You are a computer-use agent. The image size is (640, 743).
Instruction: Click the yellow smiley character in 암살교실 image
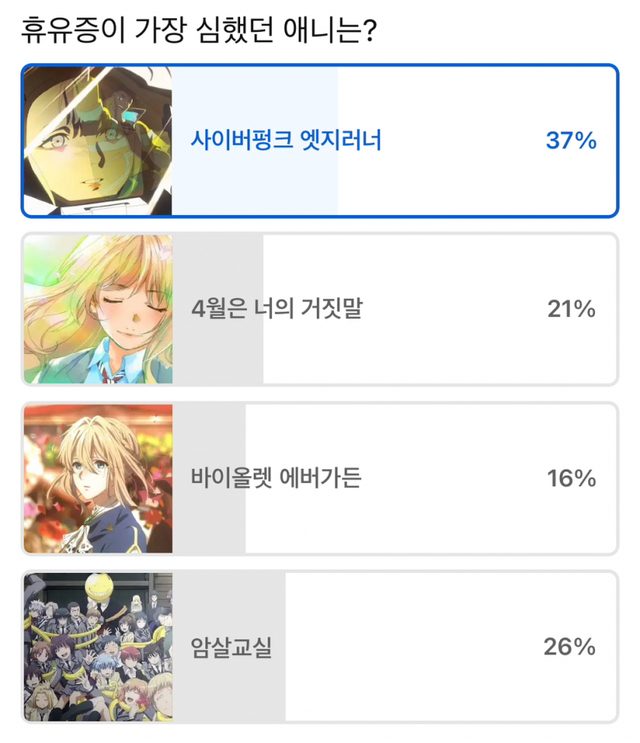pos(101,592)
